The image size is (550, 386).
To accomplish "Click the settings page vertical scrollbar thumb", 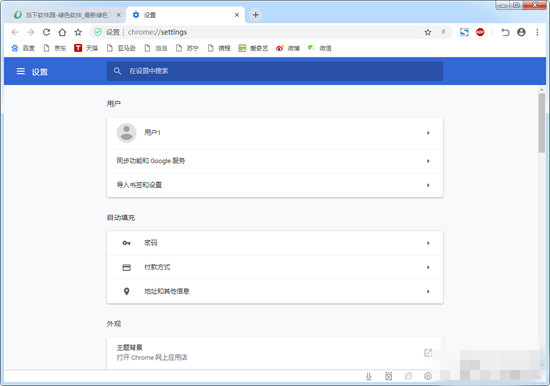I will point(542,123).
